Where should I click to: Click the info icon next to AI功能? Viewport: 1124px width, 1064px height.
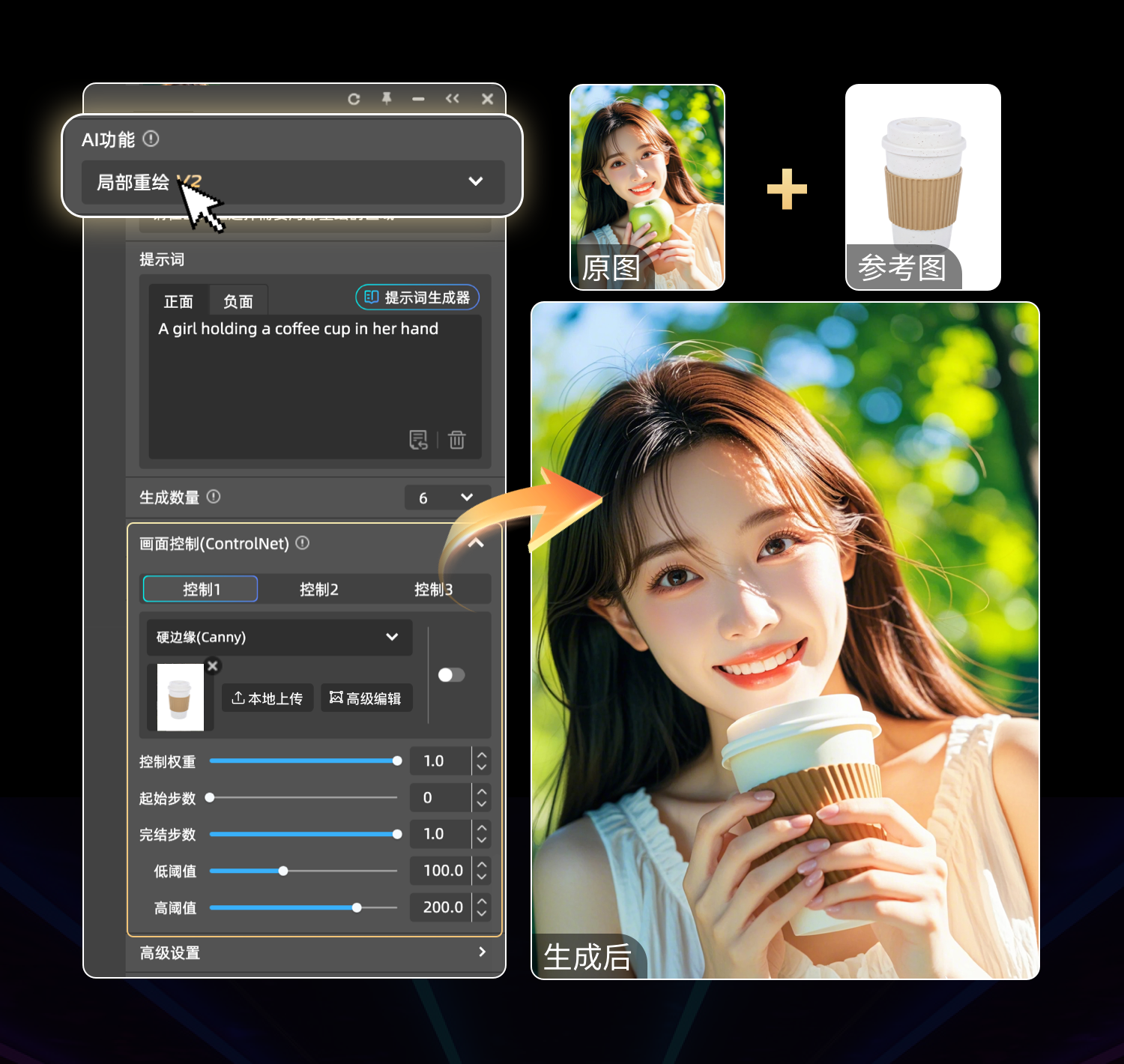tap(151, 139)
